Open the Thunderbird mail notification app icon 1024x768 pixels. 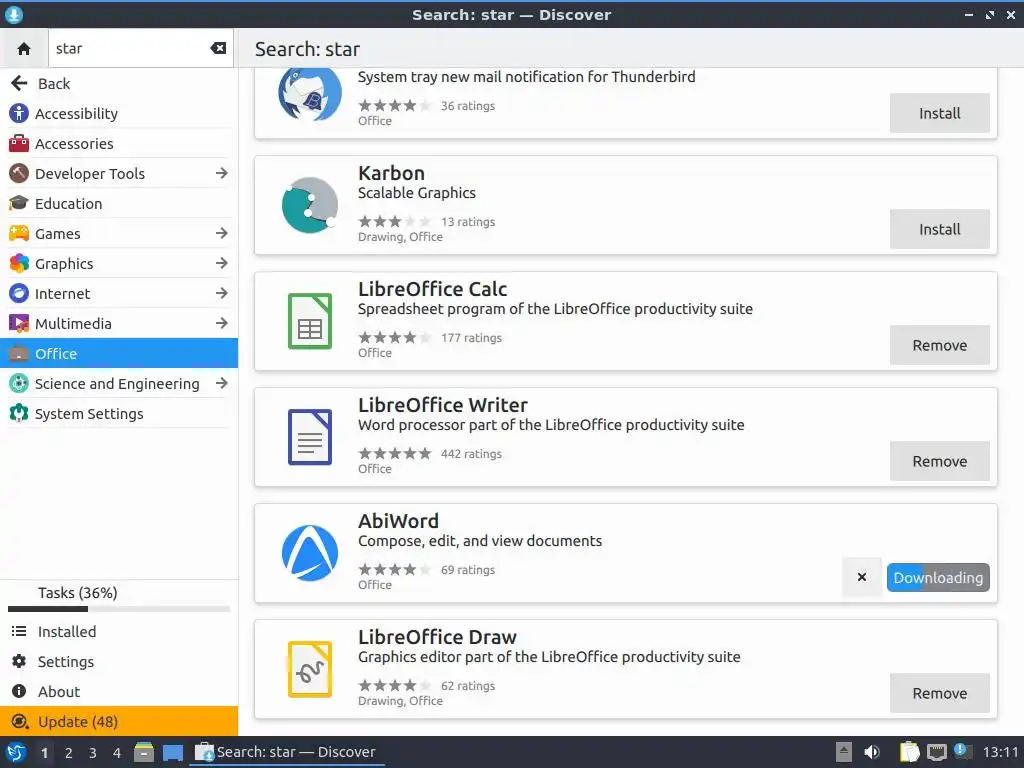pyautogui.click(x=310, y=93)
